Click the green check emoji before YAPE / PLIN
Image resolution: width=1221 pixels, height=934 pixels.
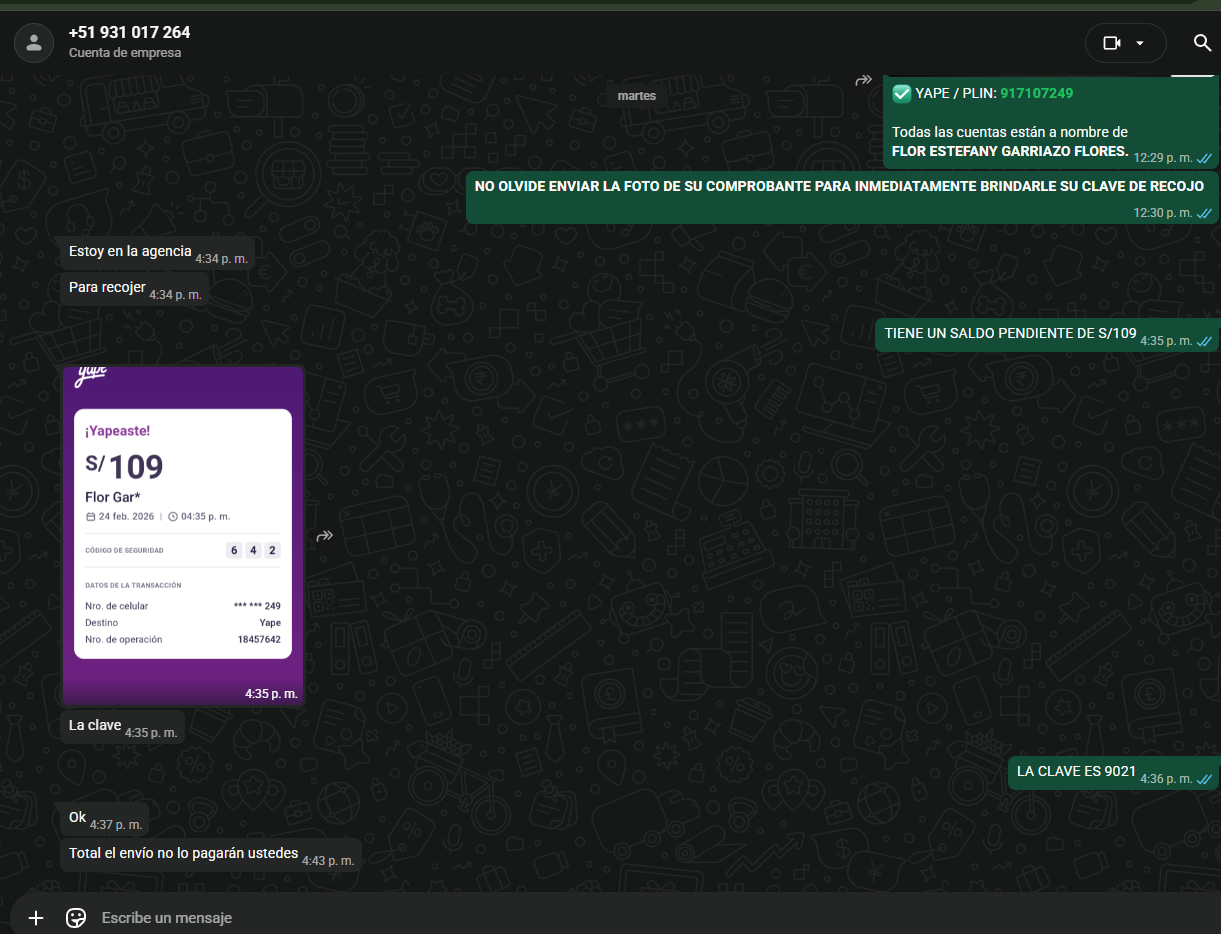(x=901, y=93)
